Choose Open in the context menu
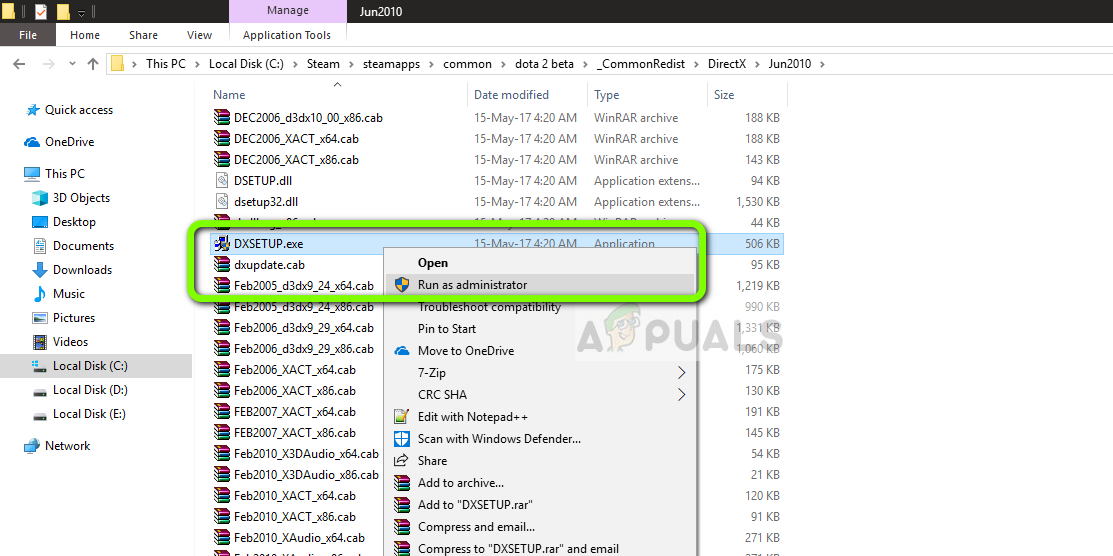 (541, 263)
